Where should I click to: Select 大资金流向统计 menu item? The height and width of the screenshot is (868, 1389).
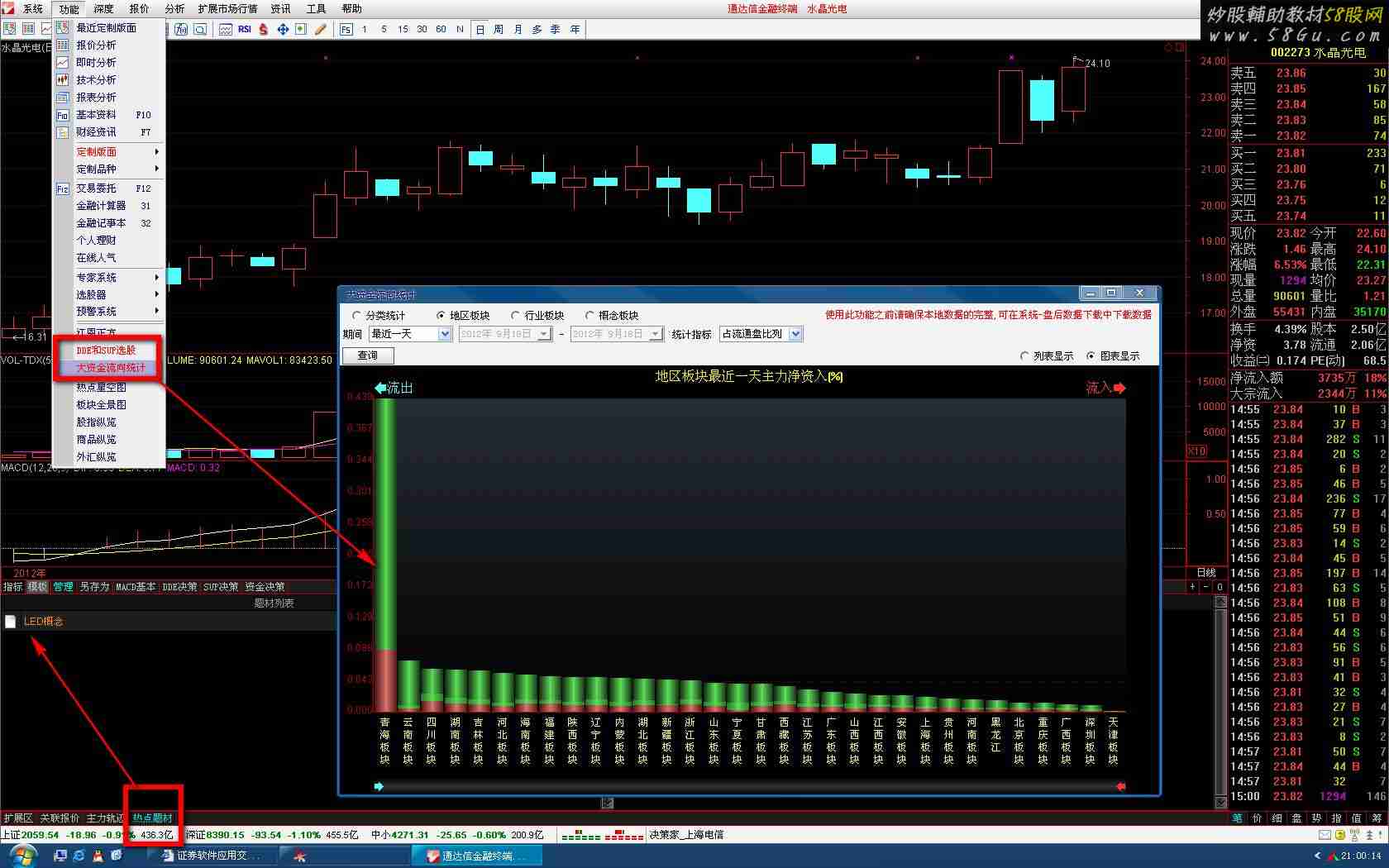point(109,368)
